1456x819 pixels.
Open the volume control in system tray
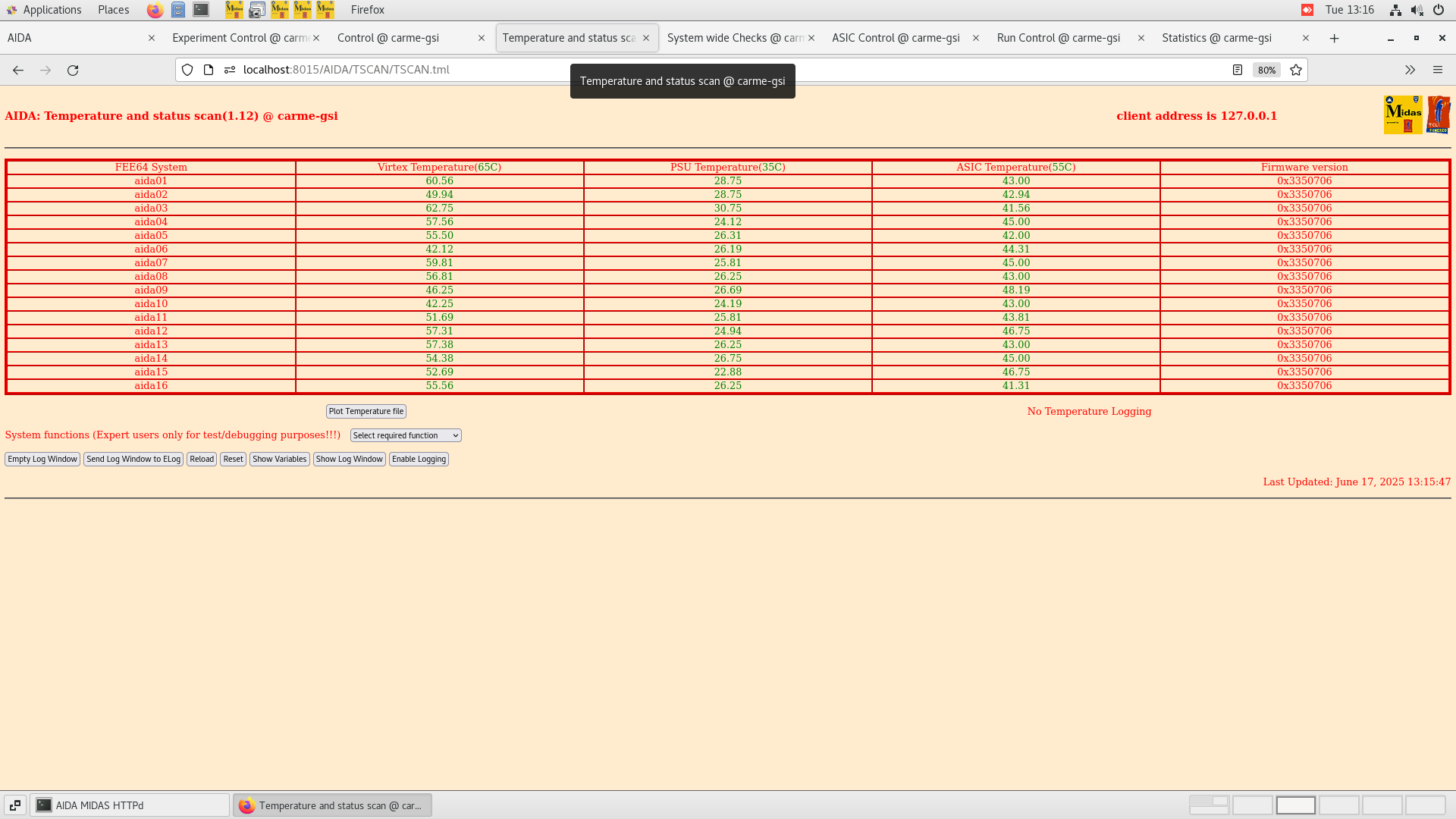1417,10
